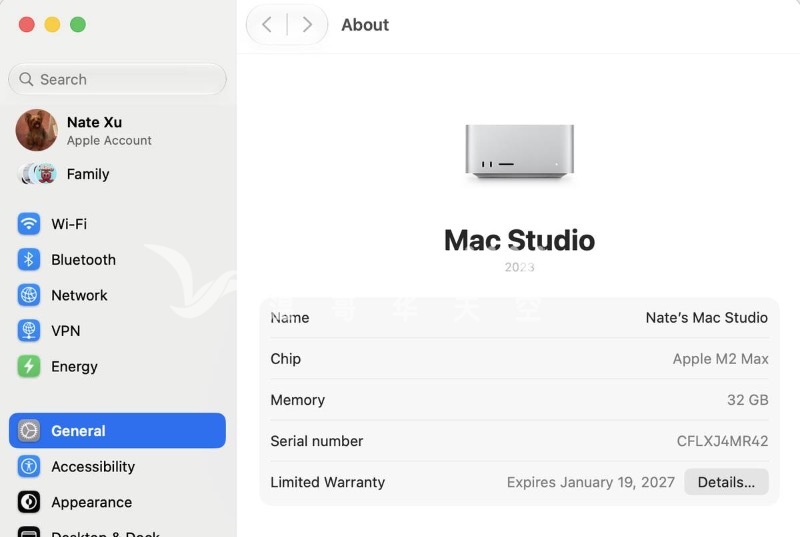
Task: Click the VPN sidebar icon
Action: (x=29, y=330)
